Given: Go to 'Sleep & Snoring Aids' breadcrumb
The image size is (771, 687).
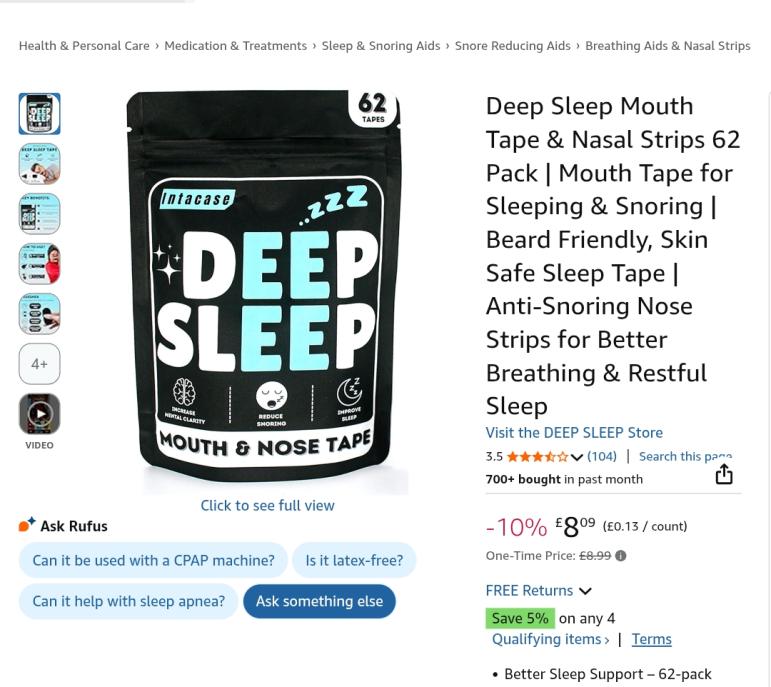Looking at the screenshot, I should pyautogui.click(x=380, y=46).
